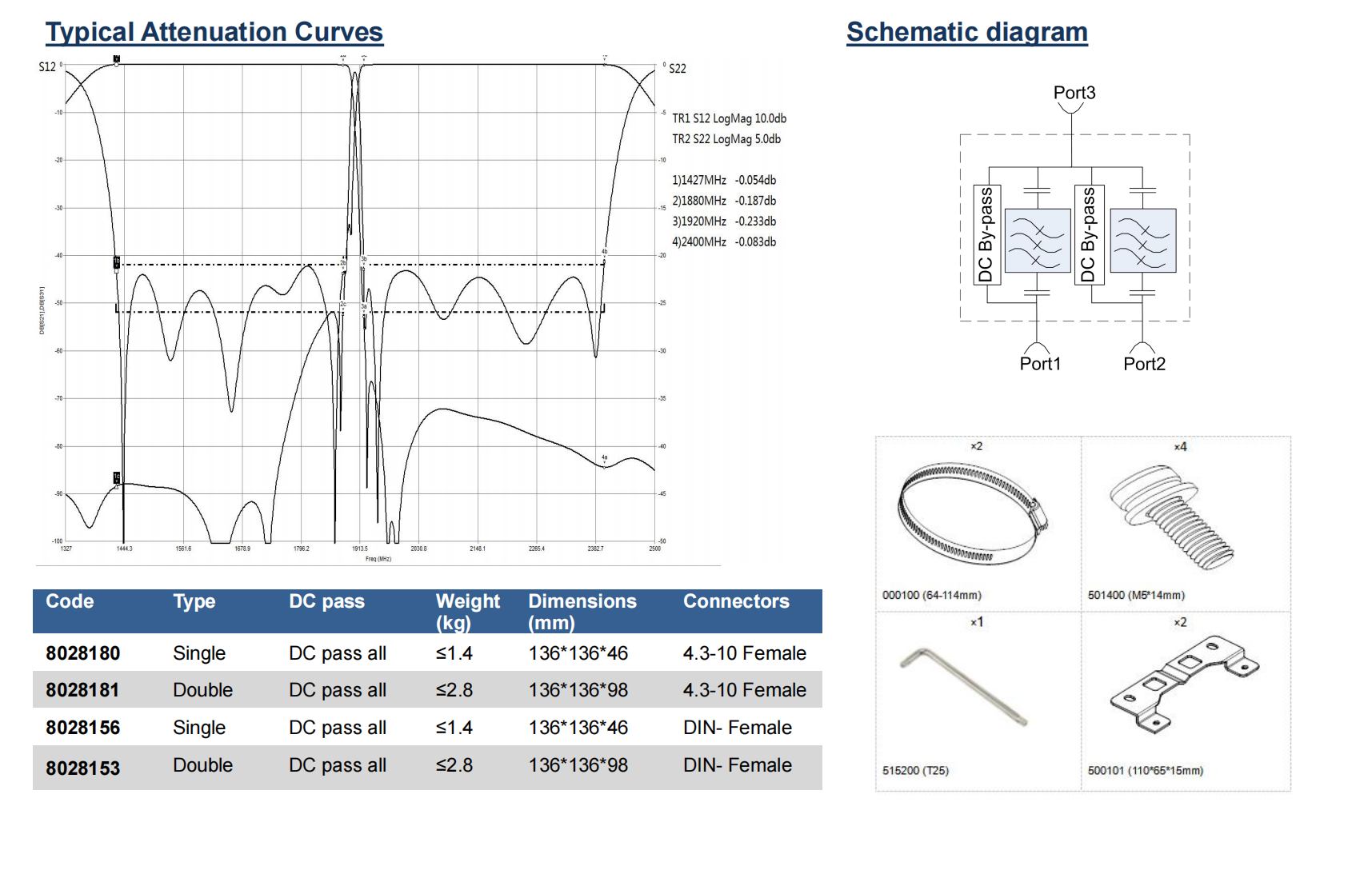
Task: Click the Code column header
Action: [x=70, y=601]
